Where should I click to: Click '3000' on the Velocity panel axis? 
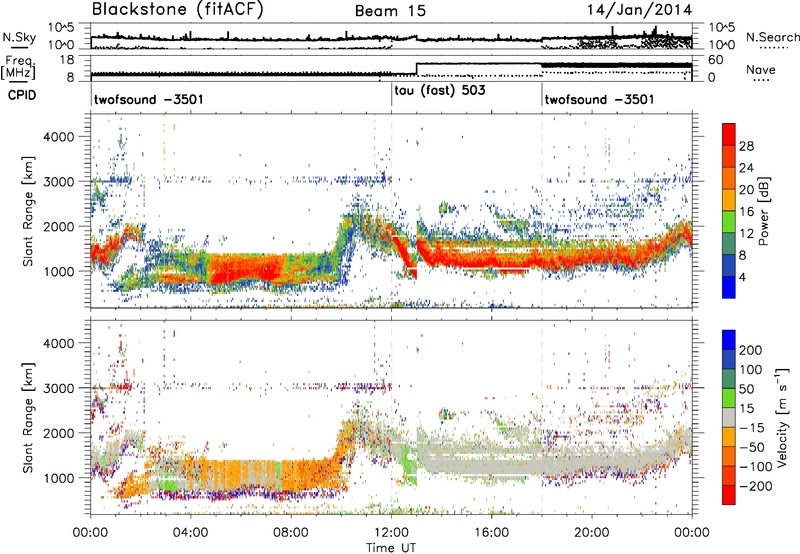59,388
